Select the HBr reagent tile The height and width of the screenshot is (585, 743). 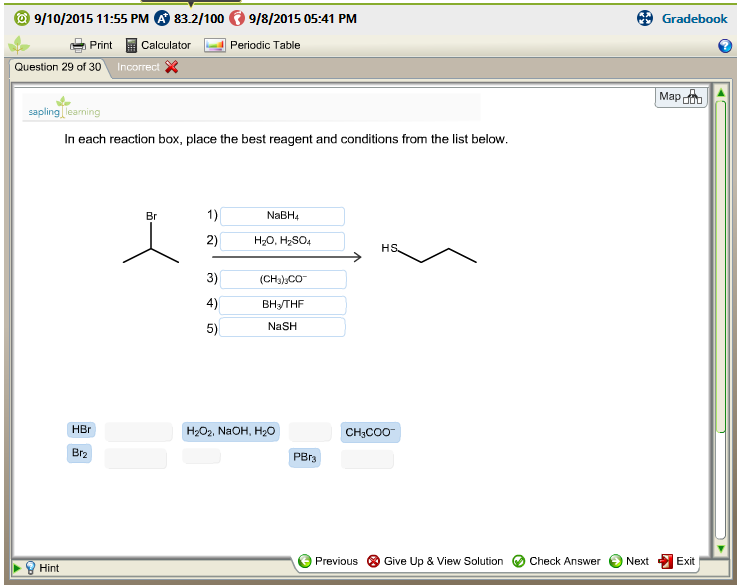(x=81, y=430)
